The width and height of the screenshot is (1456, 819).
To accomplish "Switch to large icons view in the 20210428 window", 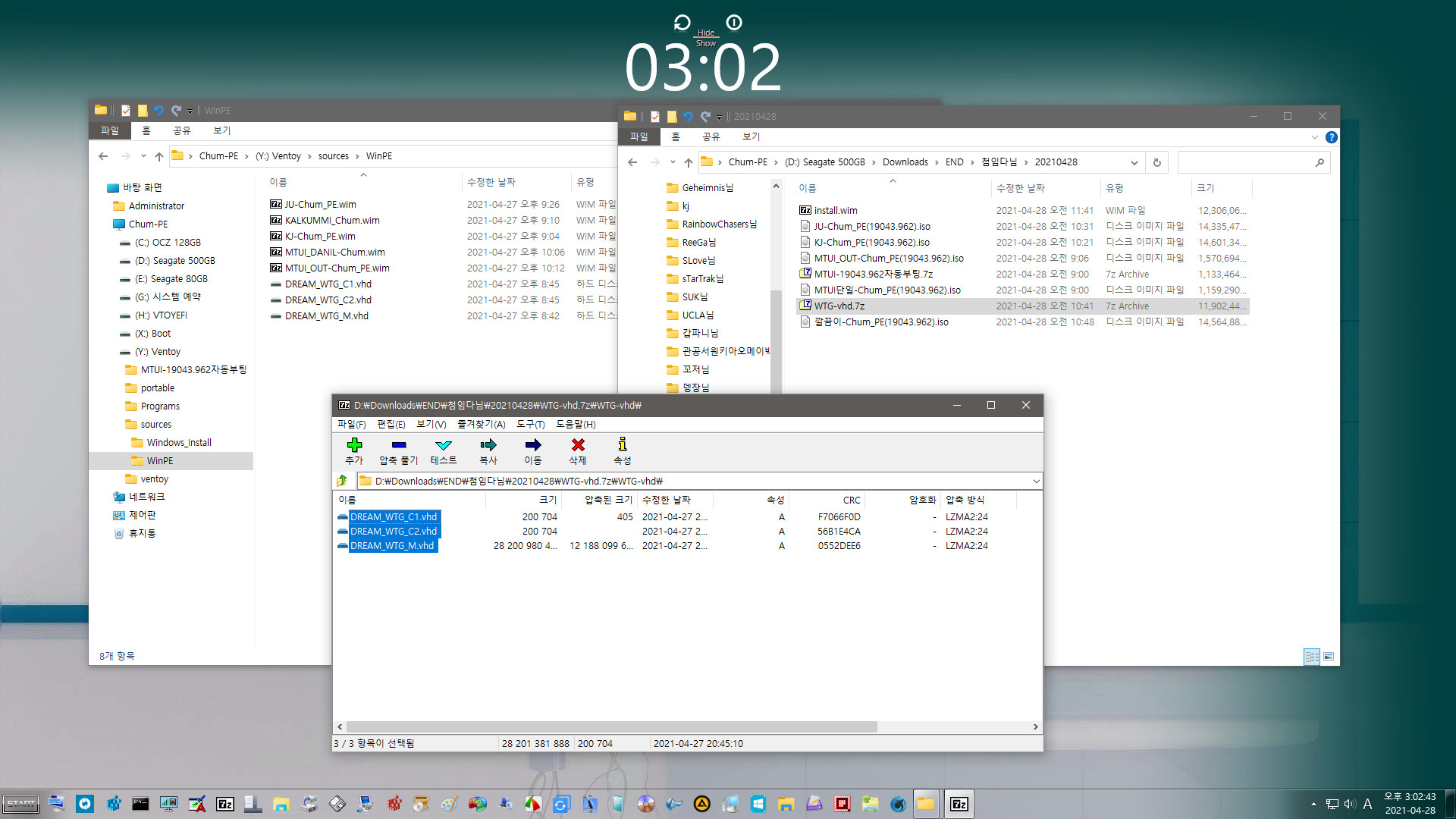I will pos(1329,657).
